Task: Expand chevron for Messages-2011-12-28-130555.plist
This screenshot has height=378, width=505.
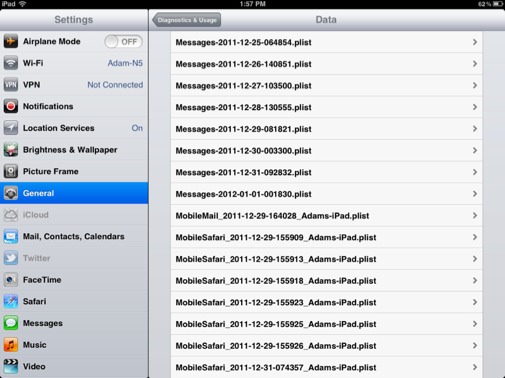Action: 475,107
